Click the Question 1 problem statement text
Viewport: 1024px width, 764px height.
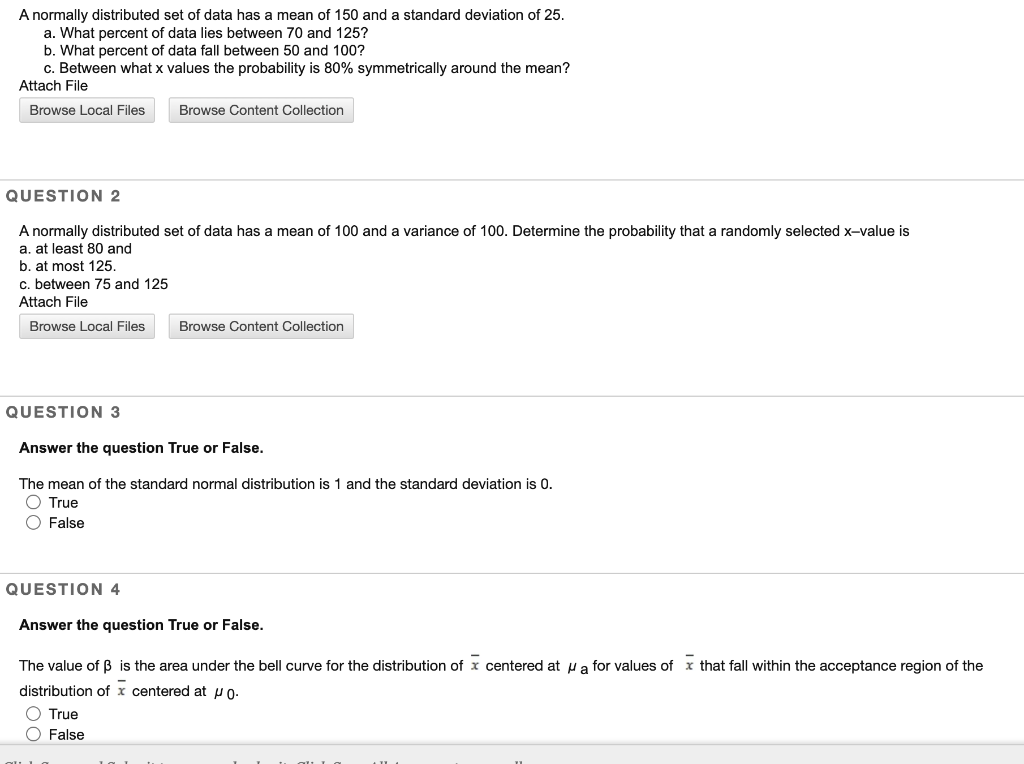(292, 15)
